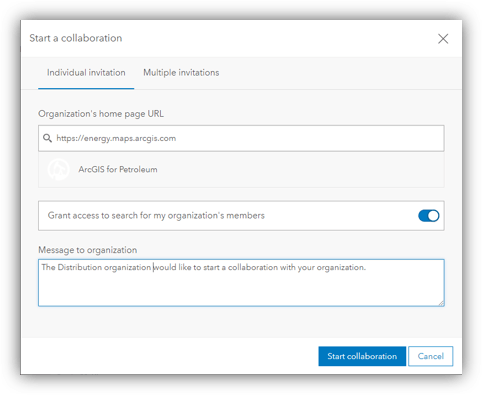Screen dimensions: 482x395
Task: Switch to Individual invitation tab
Action: click(86, 73)
